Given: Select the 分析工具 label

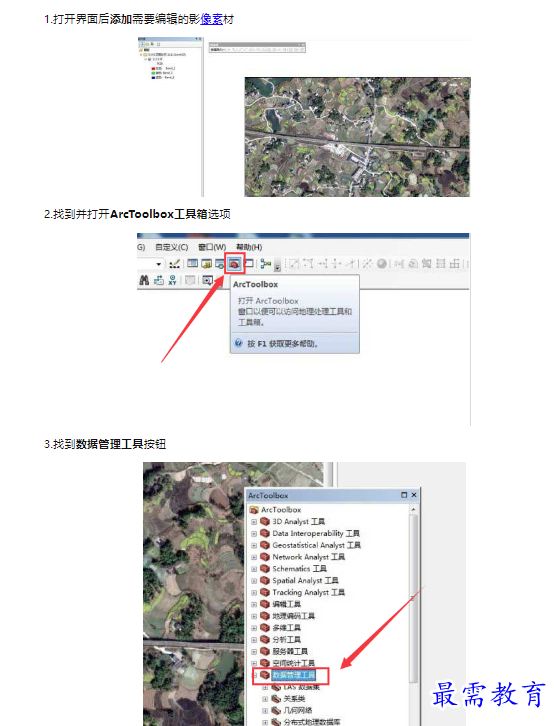Looking at the screenshot, I should tap(286, 639).
